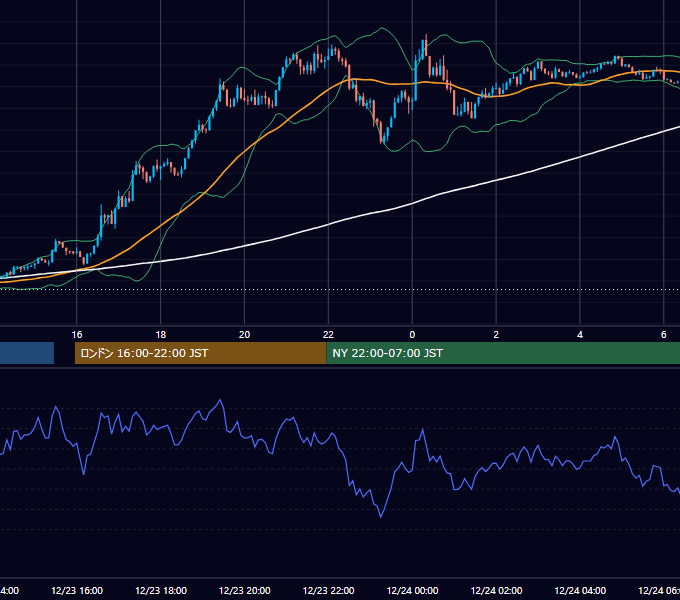The width and height of the screenshot is (680, 600).
Task: Click the 18 hour label on price chart axis
Action: click(x=160, y=335)
